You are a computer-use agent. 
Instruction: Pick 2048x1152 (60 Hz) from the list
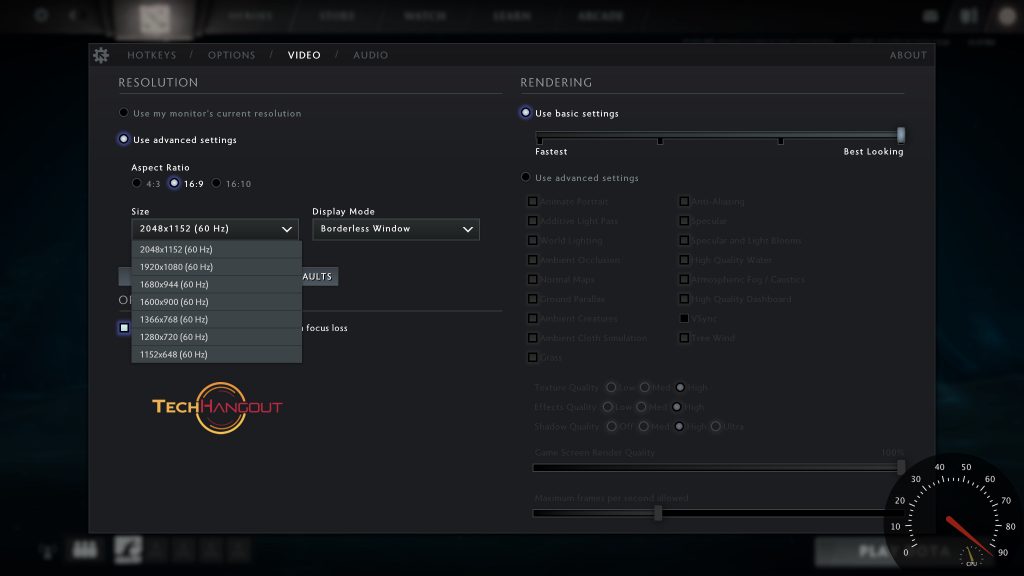coord(216,249)
